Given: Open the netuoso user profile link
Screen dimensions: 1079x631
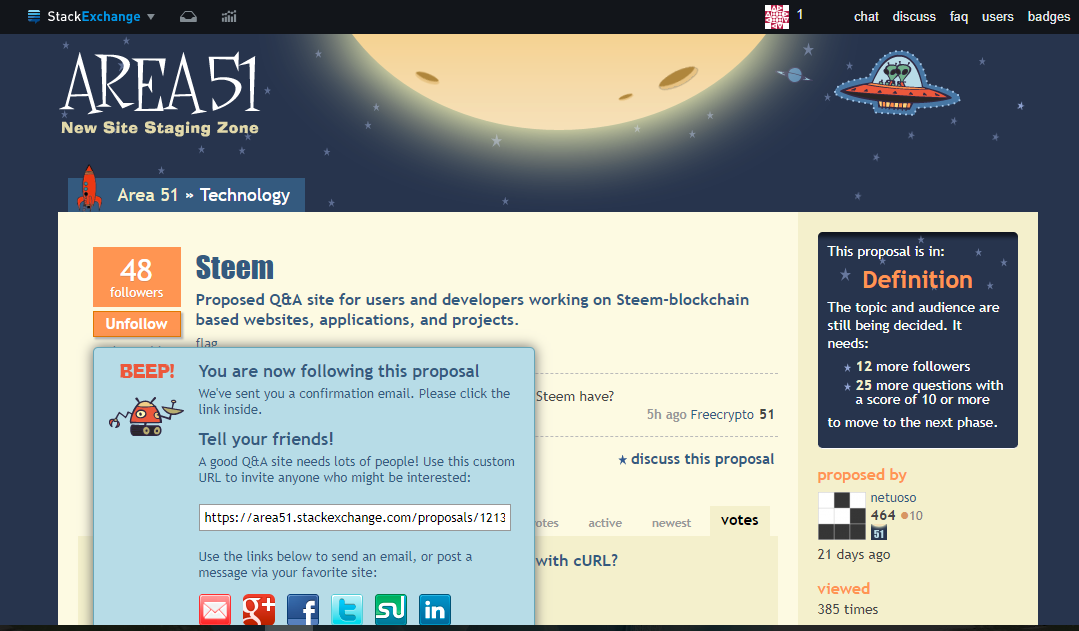Looking at the screenshot, I should pyautogui.click(x=893, y=498).
